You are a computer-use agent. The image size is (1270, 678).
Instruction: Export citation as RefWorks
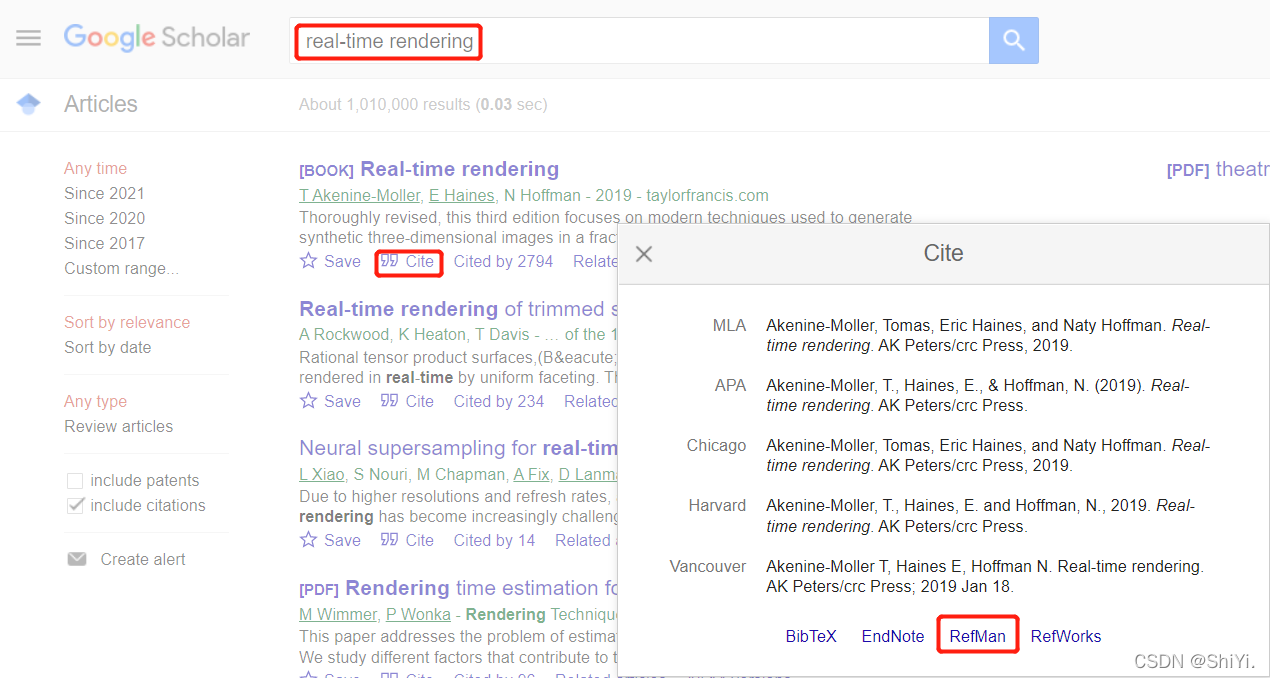pos(1066,636)
